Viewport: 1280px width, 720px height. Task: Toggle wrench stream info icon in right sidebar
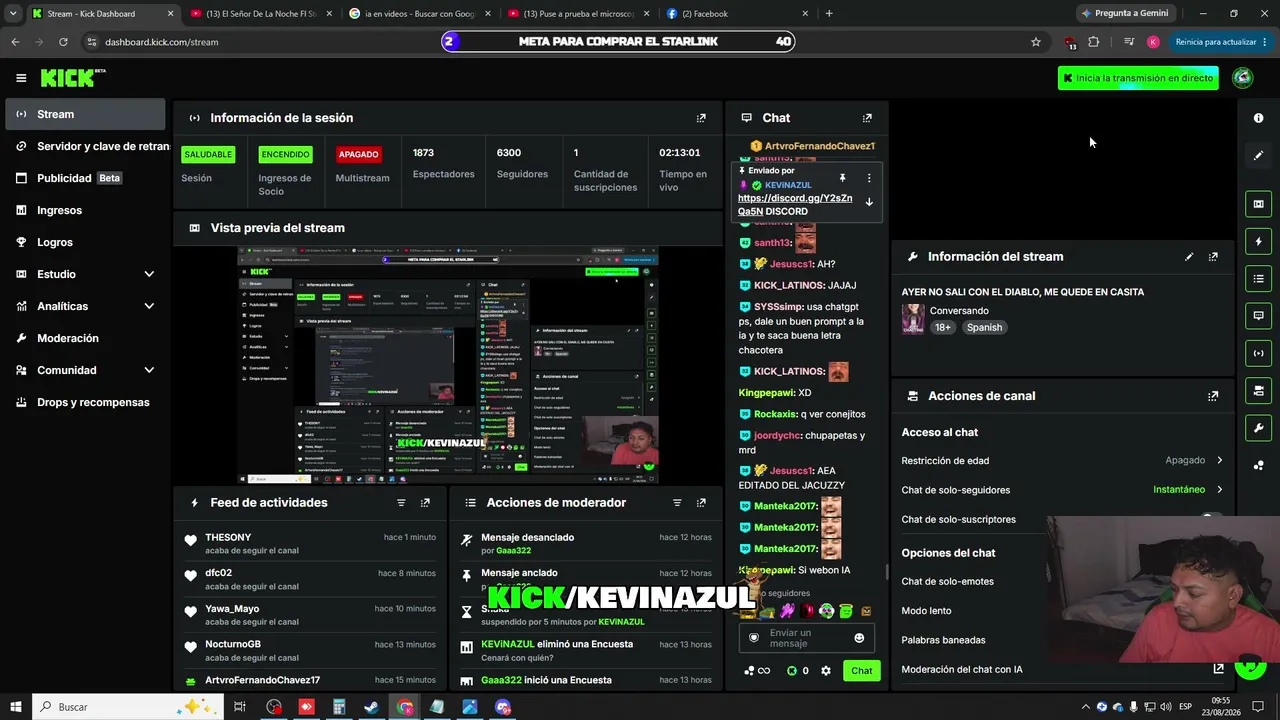click(1258, 428)
